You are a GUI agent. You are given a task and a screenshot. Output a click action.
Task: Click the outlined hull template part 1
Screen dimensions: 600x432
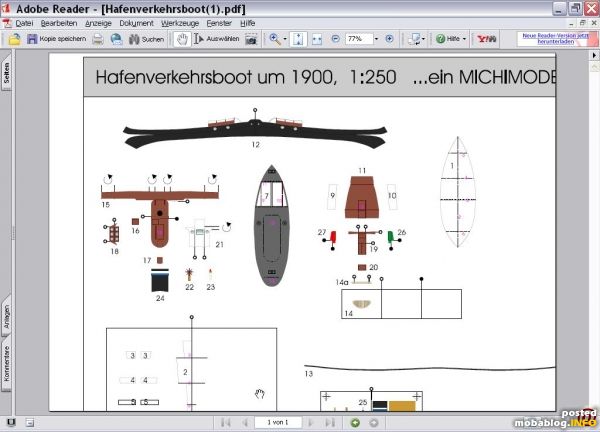(x=458, y=192)
